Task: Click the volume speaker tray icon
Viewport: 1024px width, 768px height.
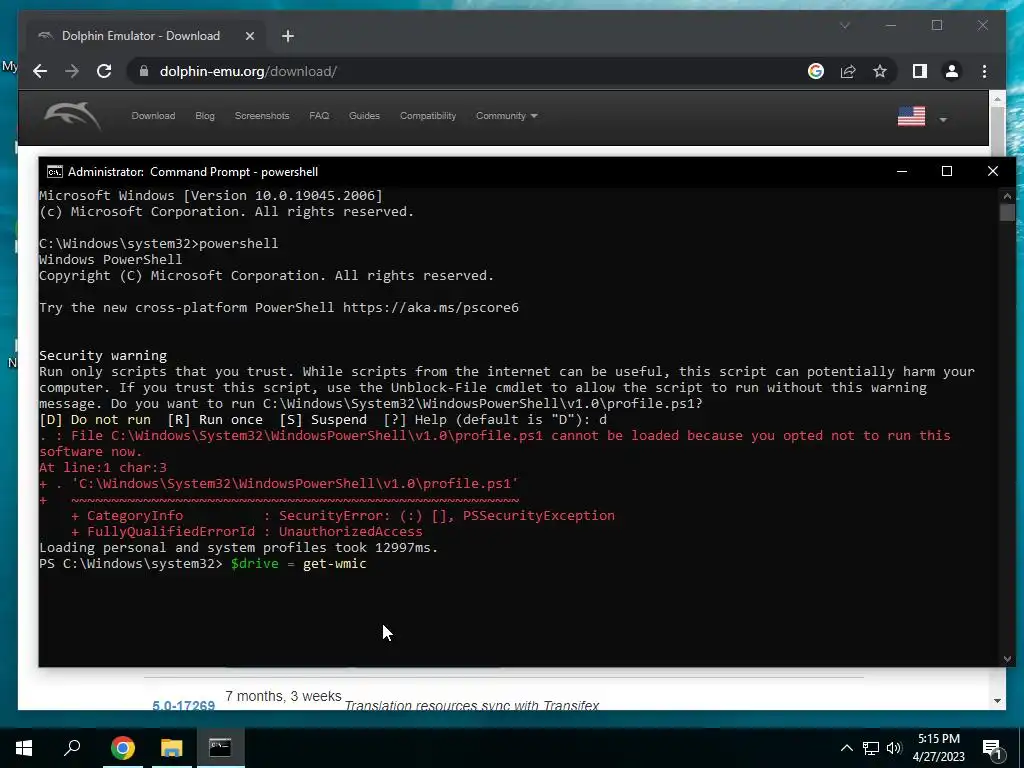Action: (894, 748)
